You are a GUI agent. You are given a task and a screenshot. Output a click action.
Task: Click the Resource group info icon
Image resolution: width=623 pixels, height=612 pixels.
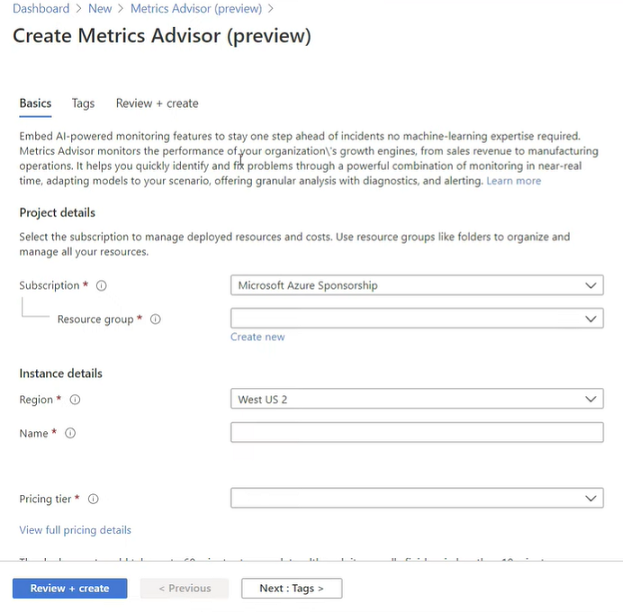[155, 319]
